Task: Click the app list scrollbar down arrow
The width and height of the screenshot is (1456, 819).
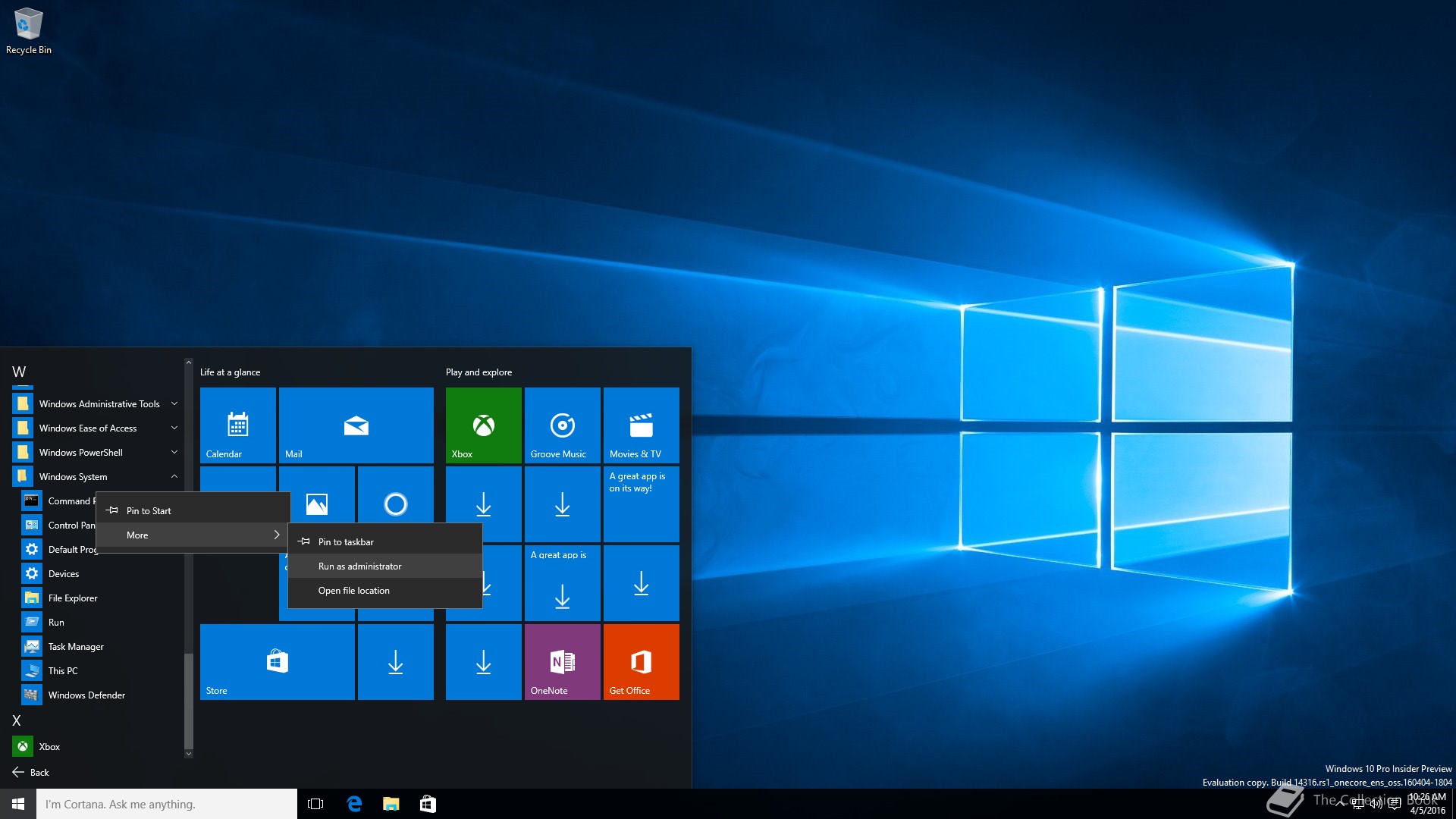Action: point(189,753)
